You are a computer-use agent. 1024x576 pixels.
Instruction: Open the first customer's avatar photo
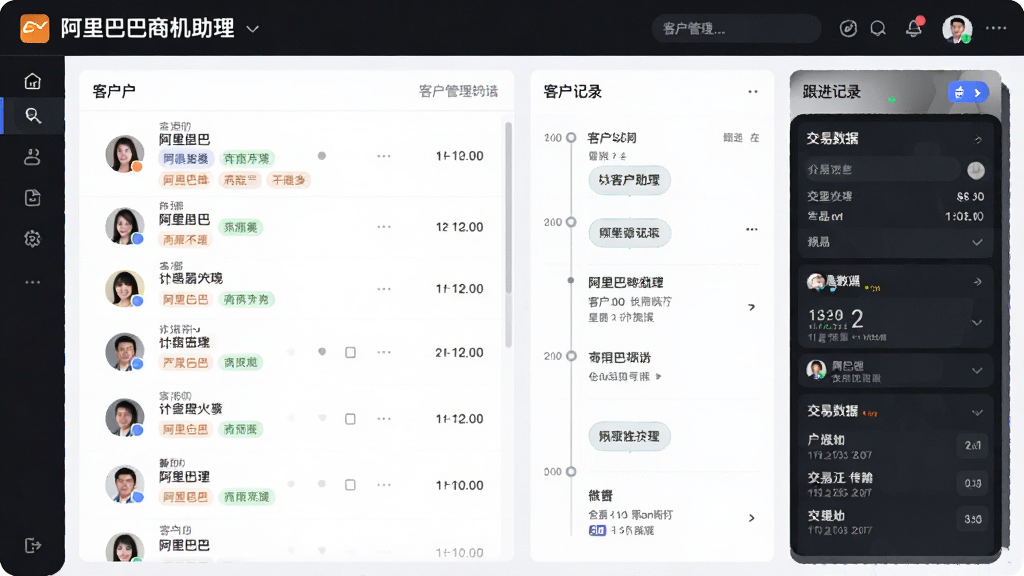click(x=125, y=154)
